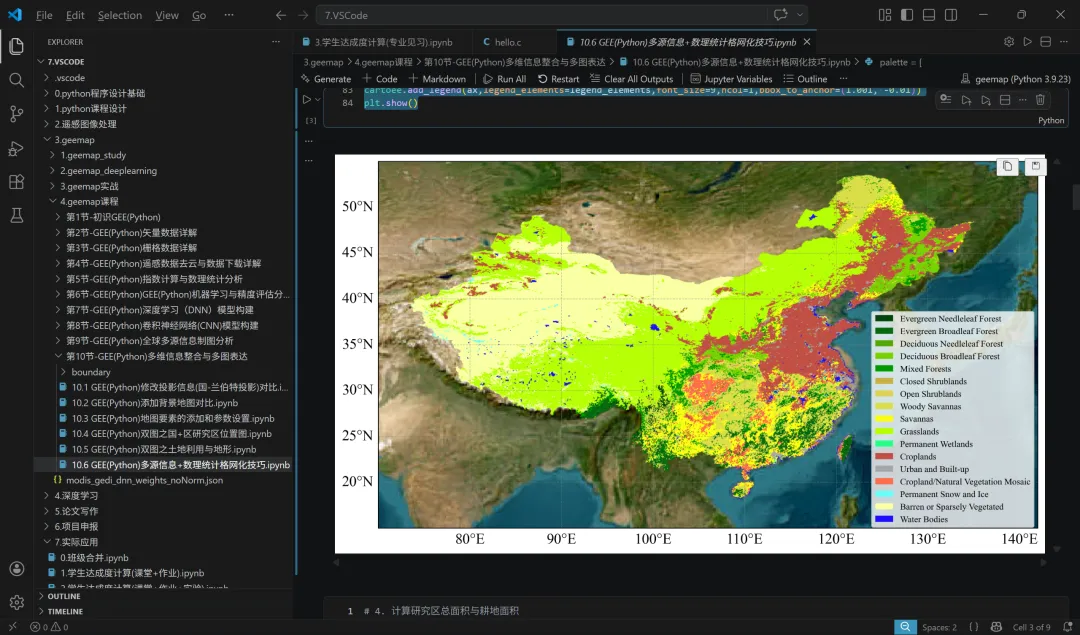Open 10.3 GEE(Python)地图要素的添加和参数设置.ipynb file
The height and width of the screenshot is (635, 1080).
173,418
